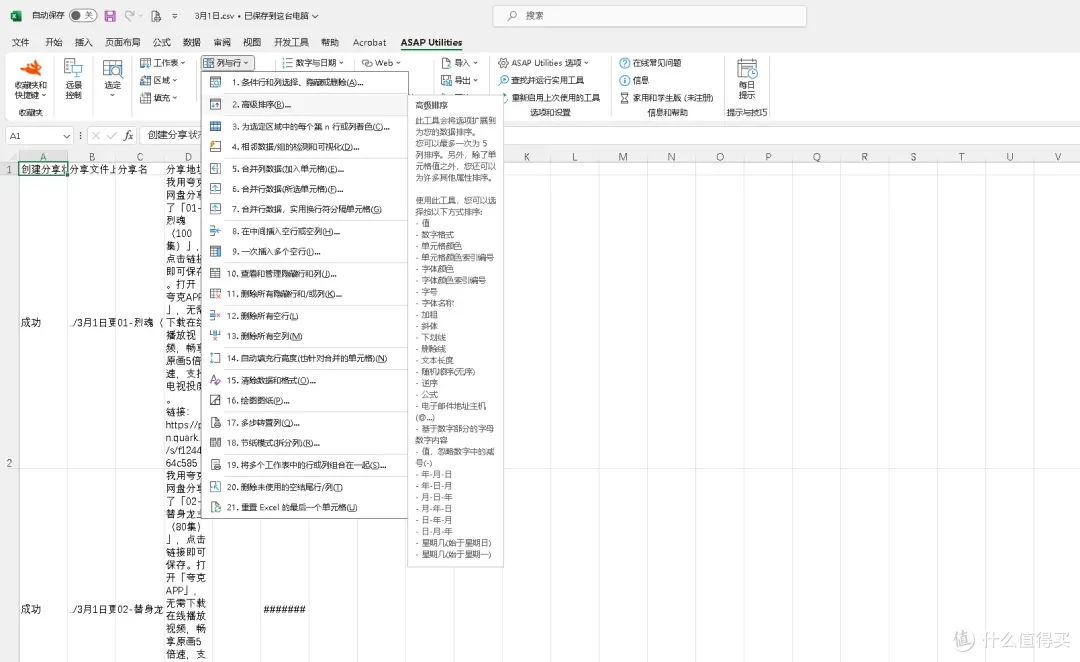
Task: Switch to the 开始 tab
Action: tap(54, 42)
